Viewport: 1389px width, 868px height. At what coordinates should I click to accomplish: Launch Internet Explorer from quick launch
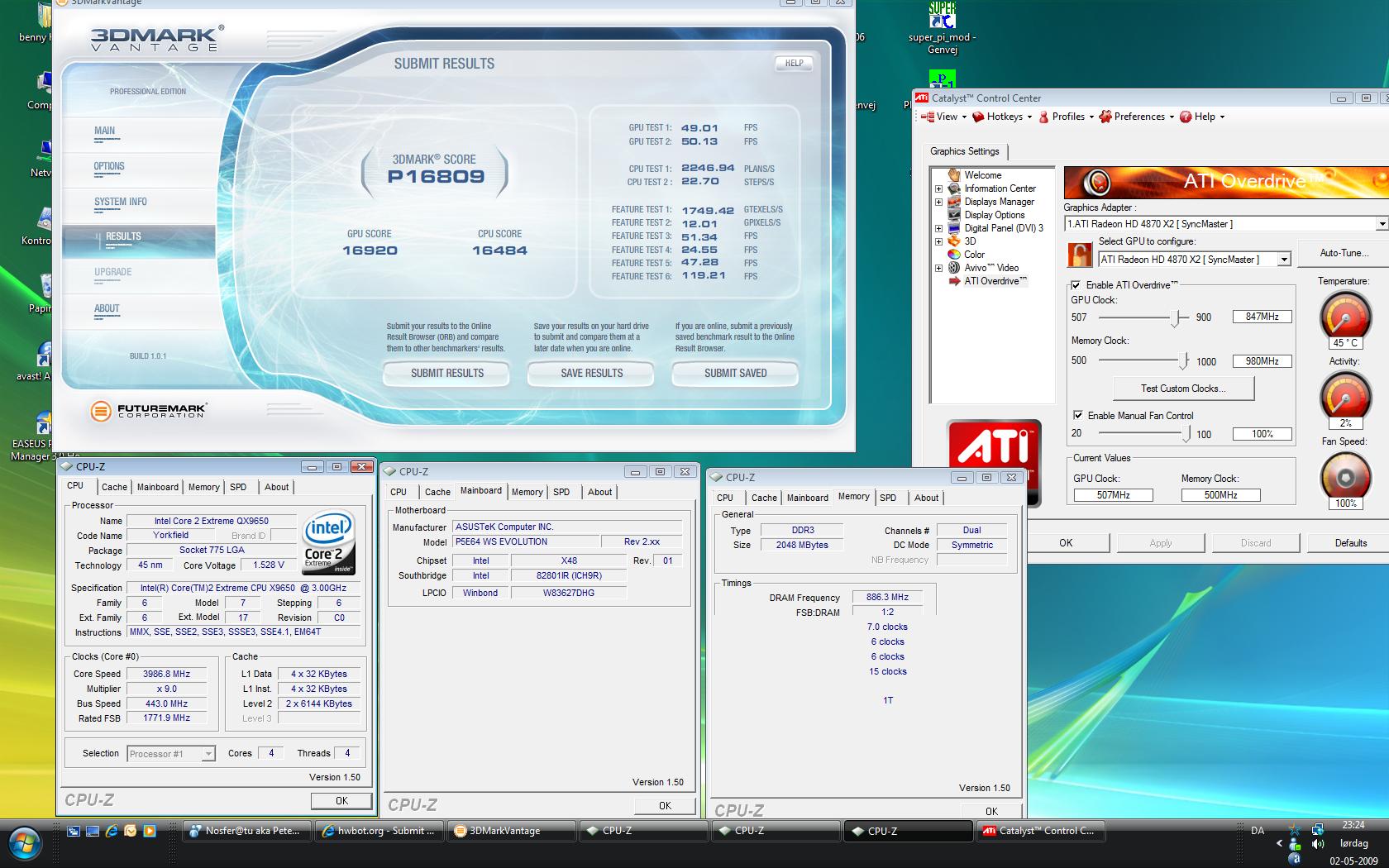click(x=112, y=831)
